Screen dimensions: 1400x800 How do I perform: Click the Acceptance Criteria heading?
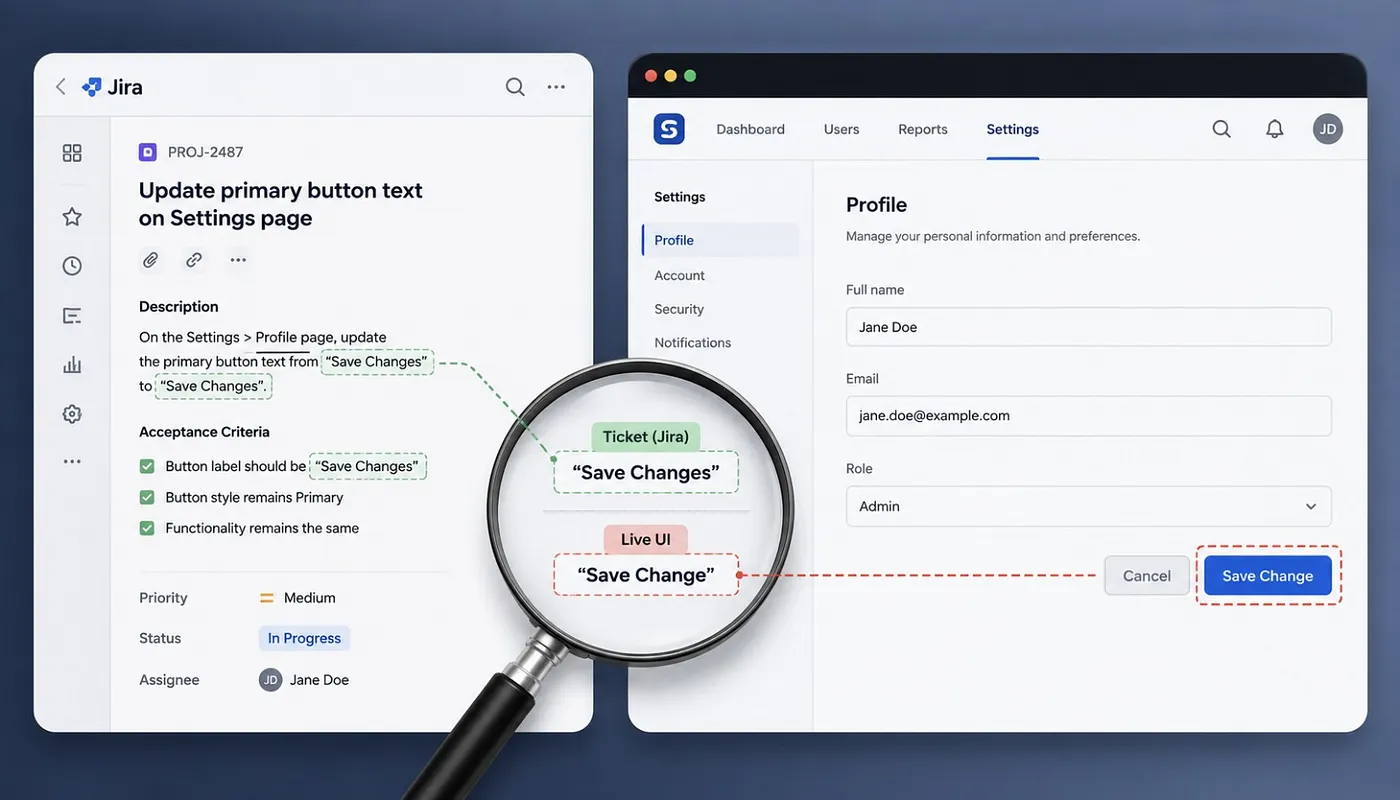(x=204, y=432)
